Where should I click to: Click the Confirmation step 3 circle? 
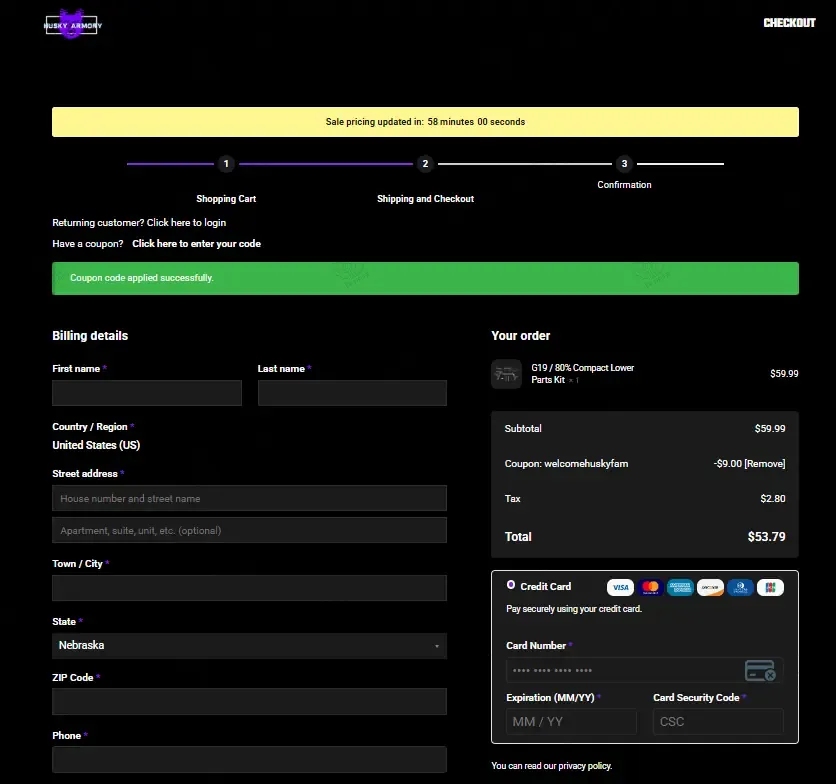pos(624,164)
